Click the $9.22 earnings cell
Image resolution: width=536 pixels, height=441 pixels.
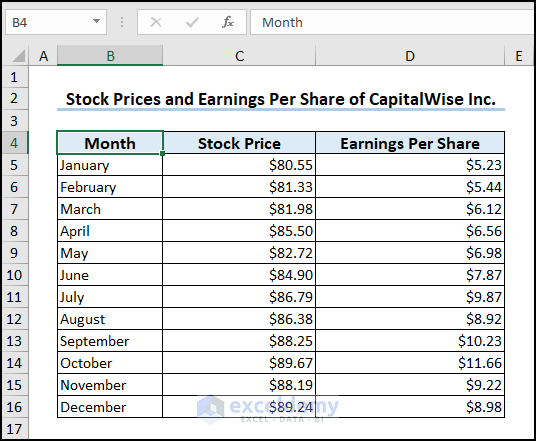click(410, 385)
